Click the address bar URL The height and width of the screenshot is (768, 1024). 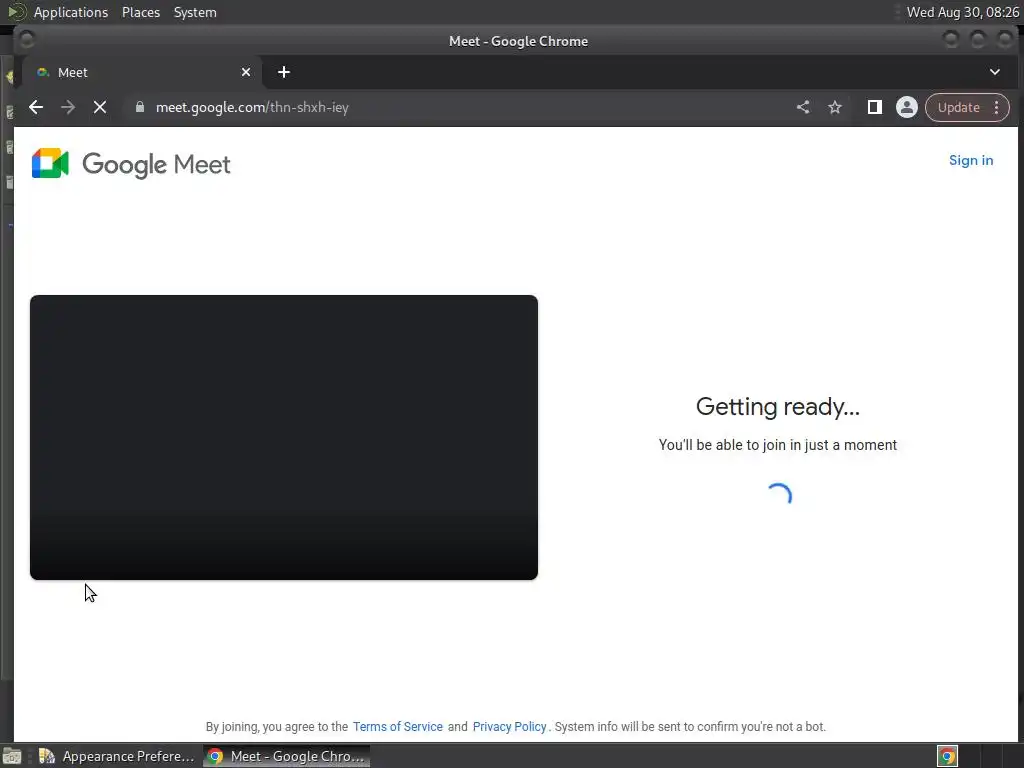click(252, 107)
